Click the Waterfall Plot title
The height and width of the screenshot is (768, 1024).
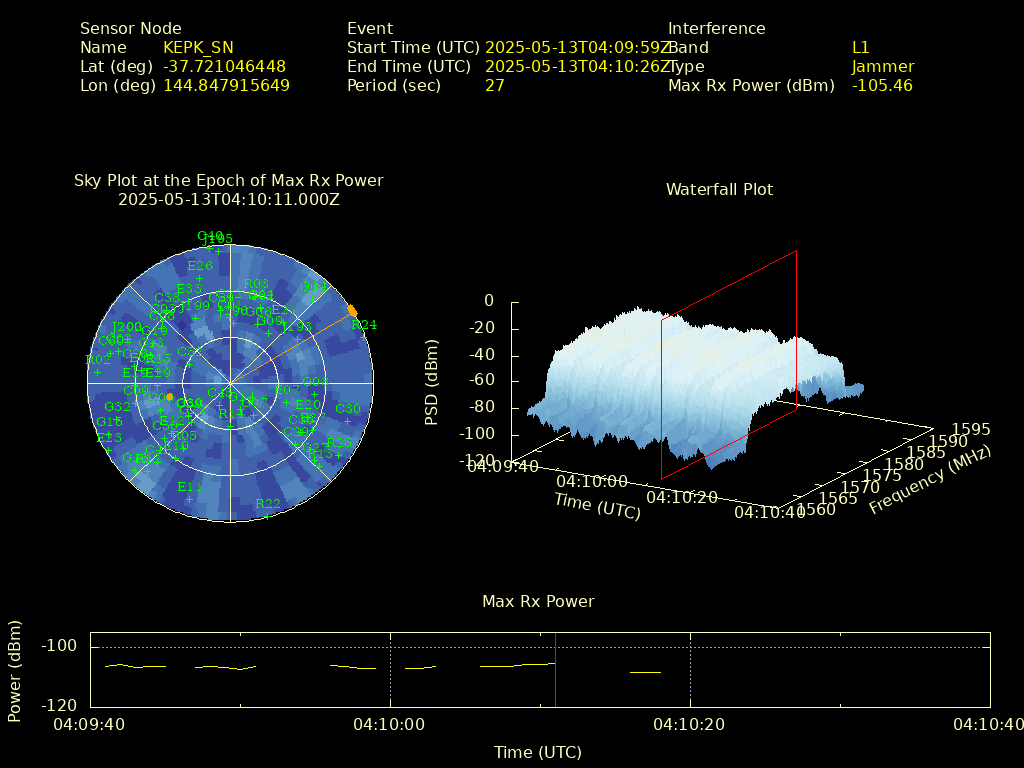[719, 189]
